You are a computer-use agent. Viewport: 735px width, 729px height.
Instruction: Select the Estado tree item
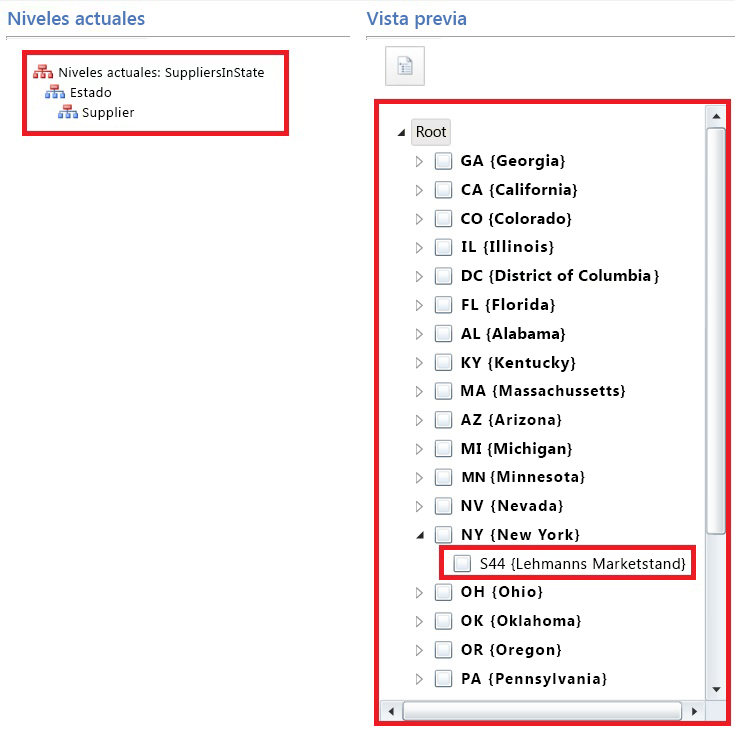click(91, 92)
